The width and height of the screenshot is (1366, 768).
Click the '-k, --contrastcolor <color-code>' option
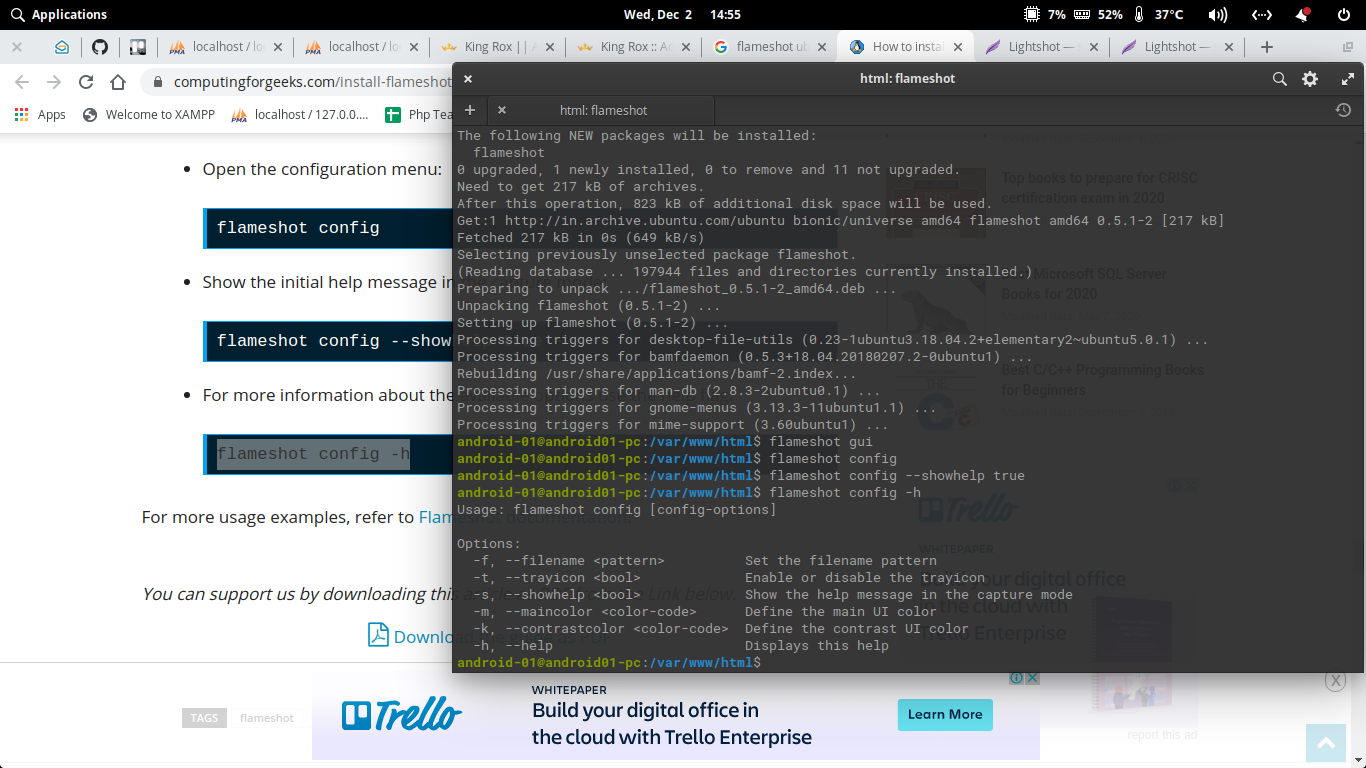(601, 628)
